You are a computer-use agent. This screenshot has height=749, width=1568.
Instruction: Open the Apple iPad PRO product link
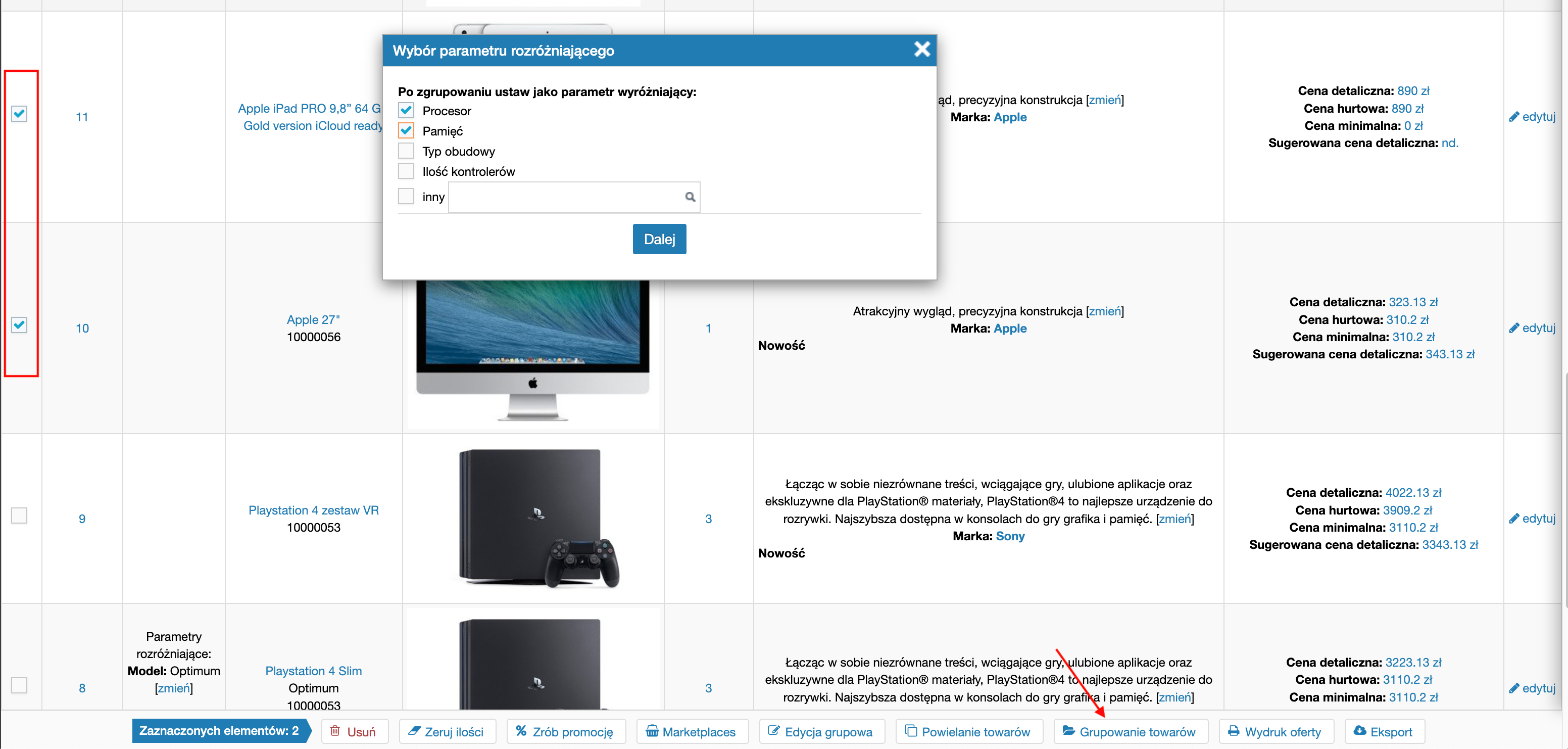coord(310,117)
